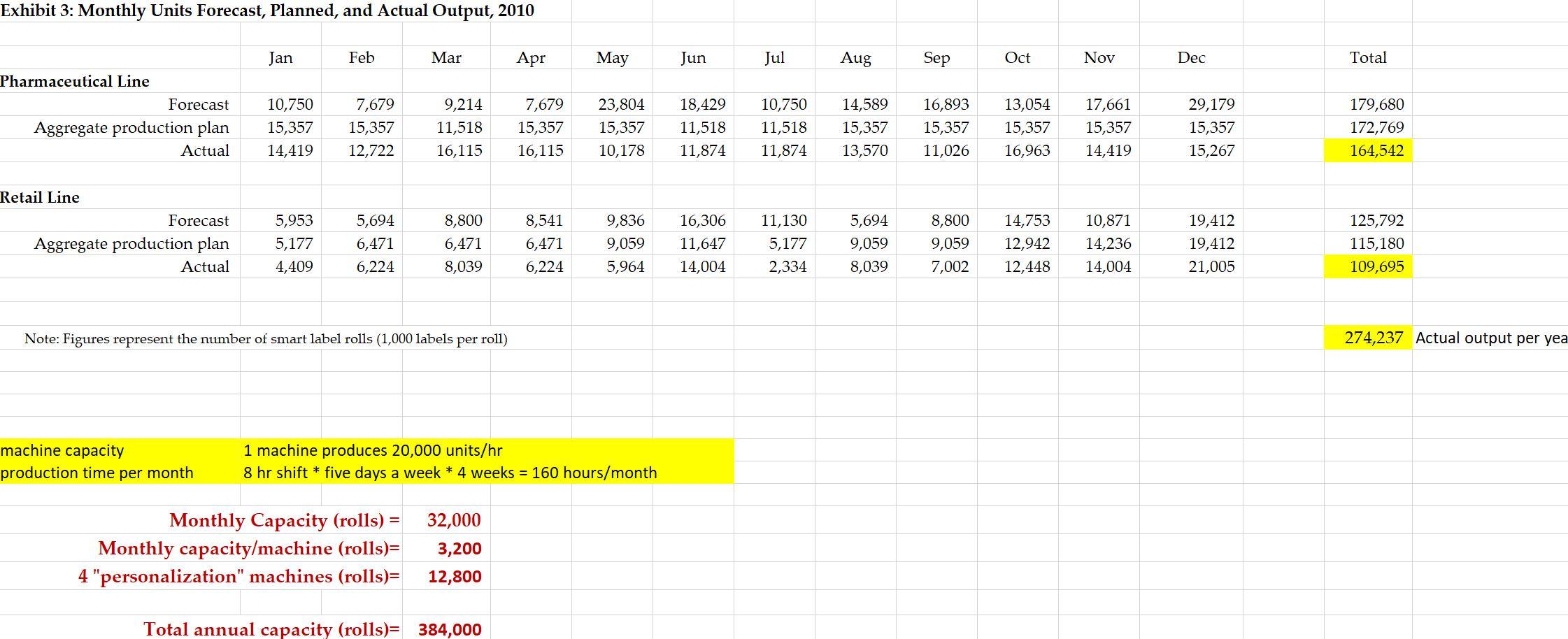Select the Monthly capacity/machine value 3,200
This screenshot has width=1568, height=639.
tap(458, 549)
